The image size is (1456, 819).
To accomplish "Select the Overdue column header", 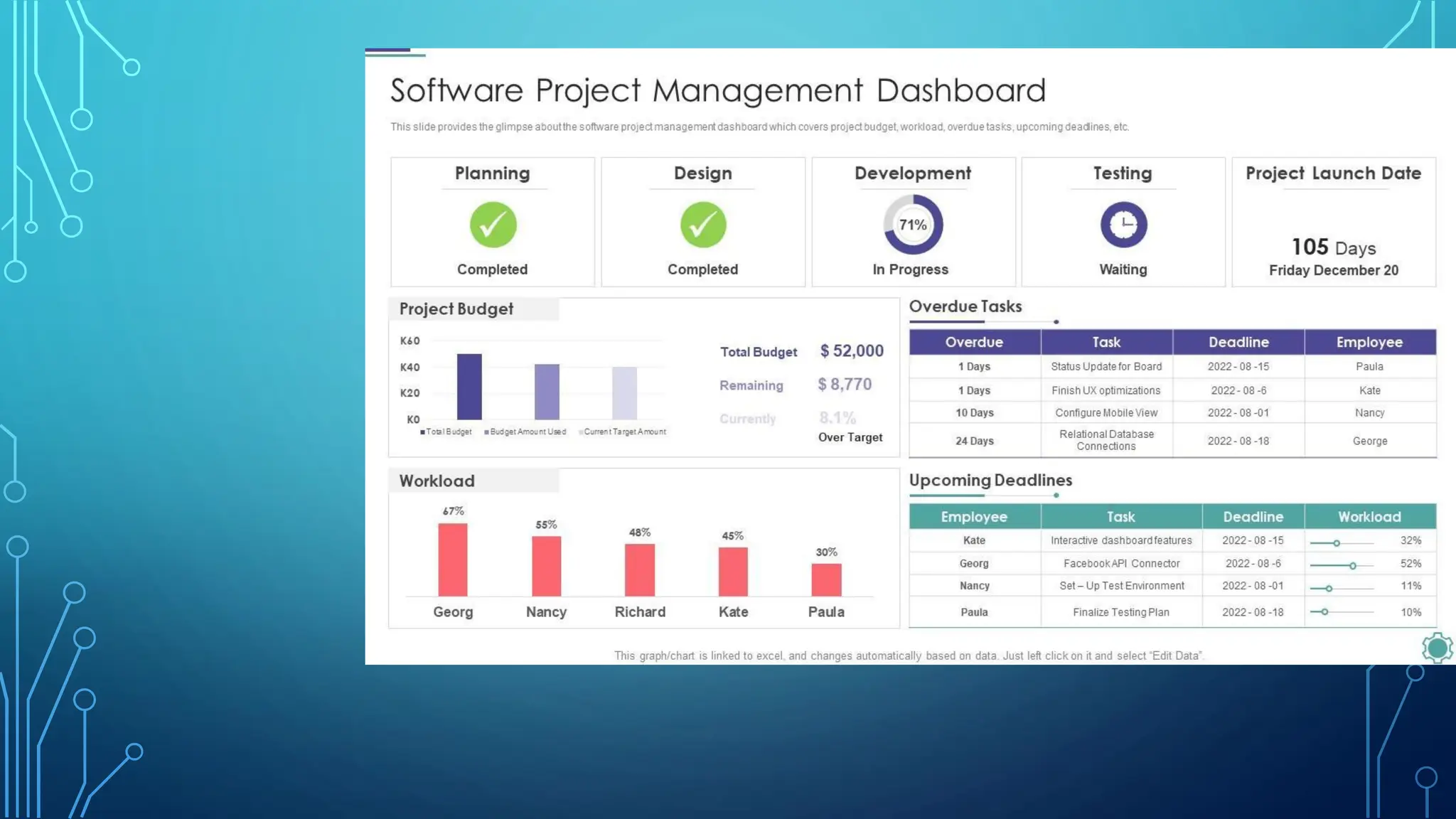I will (x=974, y=342).
